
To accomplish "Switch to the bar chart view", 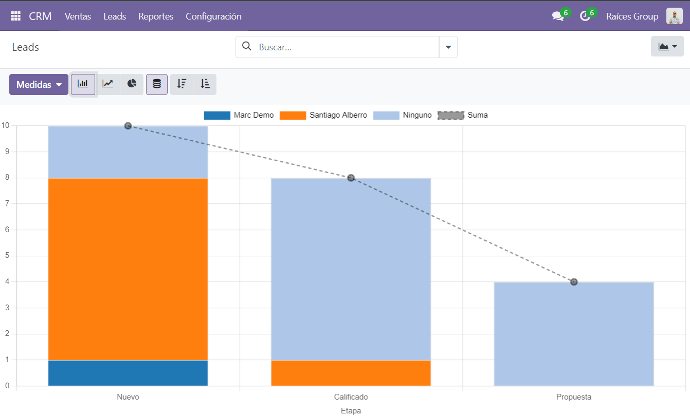I will [83, 85].
